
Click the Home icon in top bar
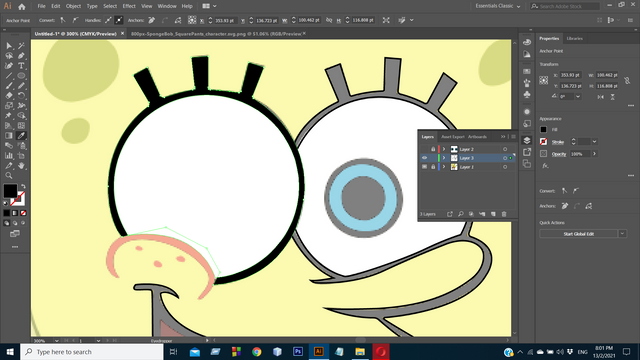(x=22, y=7)
